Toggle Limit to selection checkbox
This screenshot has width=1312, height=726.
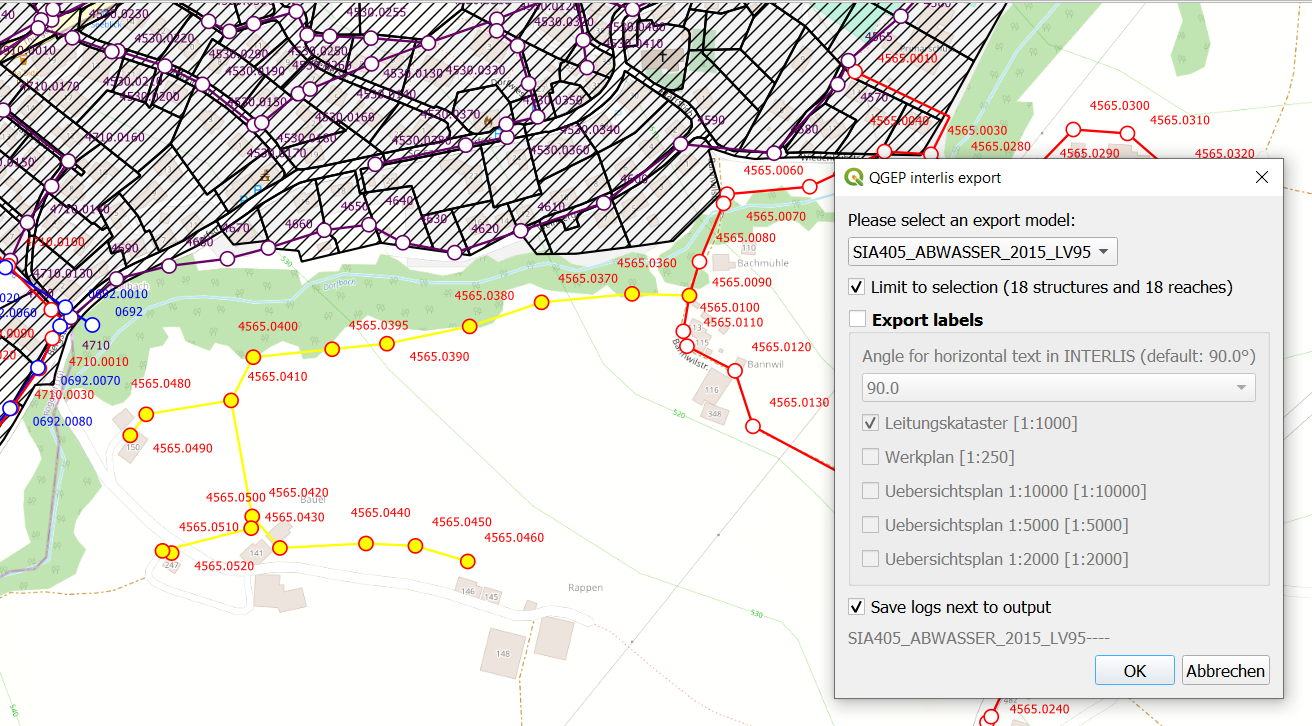[856, 287]
